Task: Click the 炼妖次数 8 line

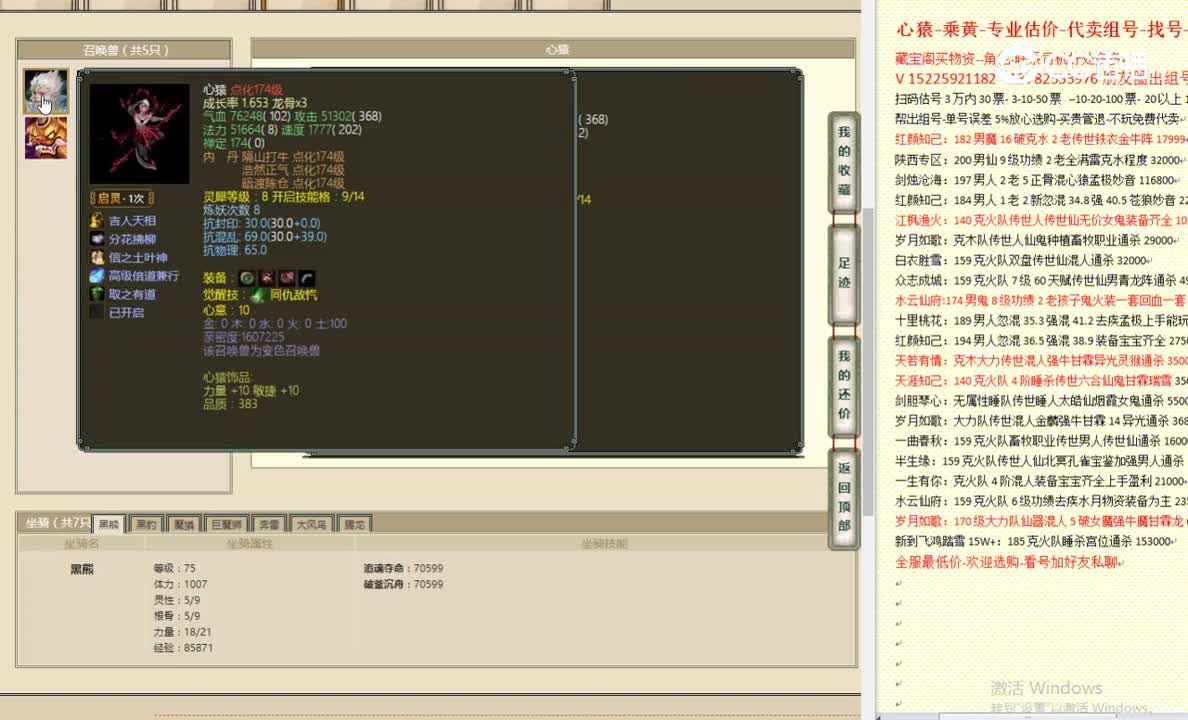Action: pos(231,210)
